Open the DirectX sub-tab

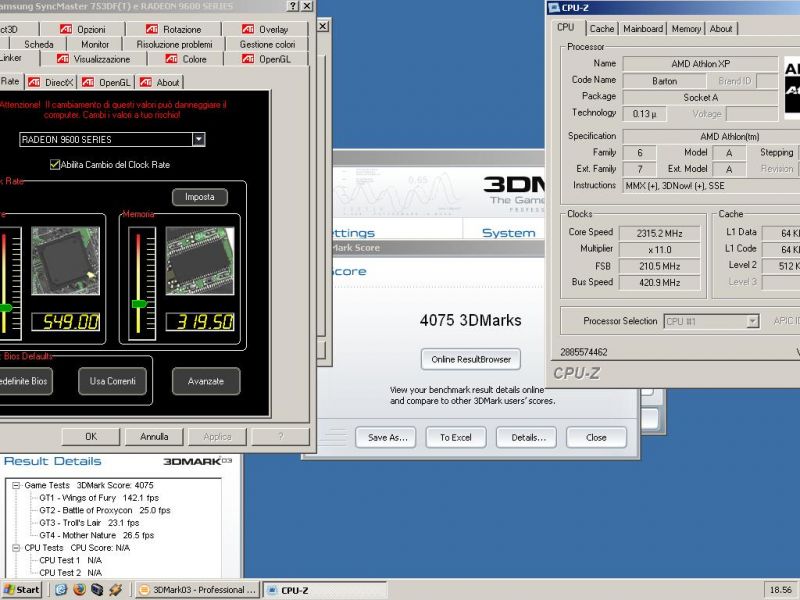click(51, 82)
